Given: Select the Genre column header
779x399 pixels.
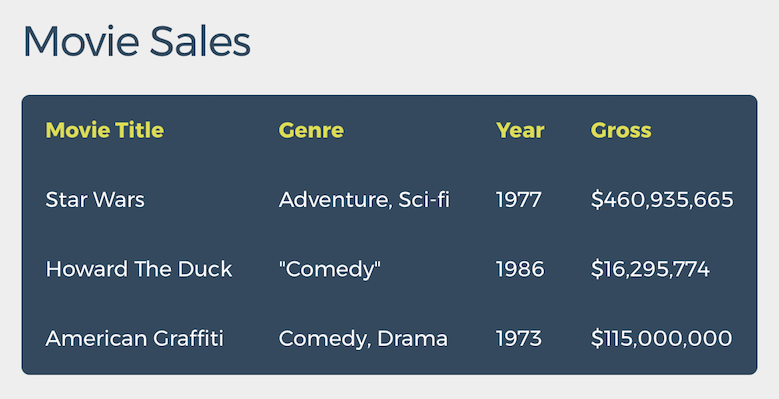Looking at the screenshot, I should 311,130.
